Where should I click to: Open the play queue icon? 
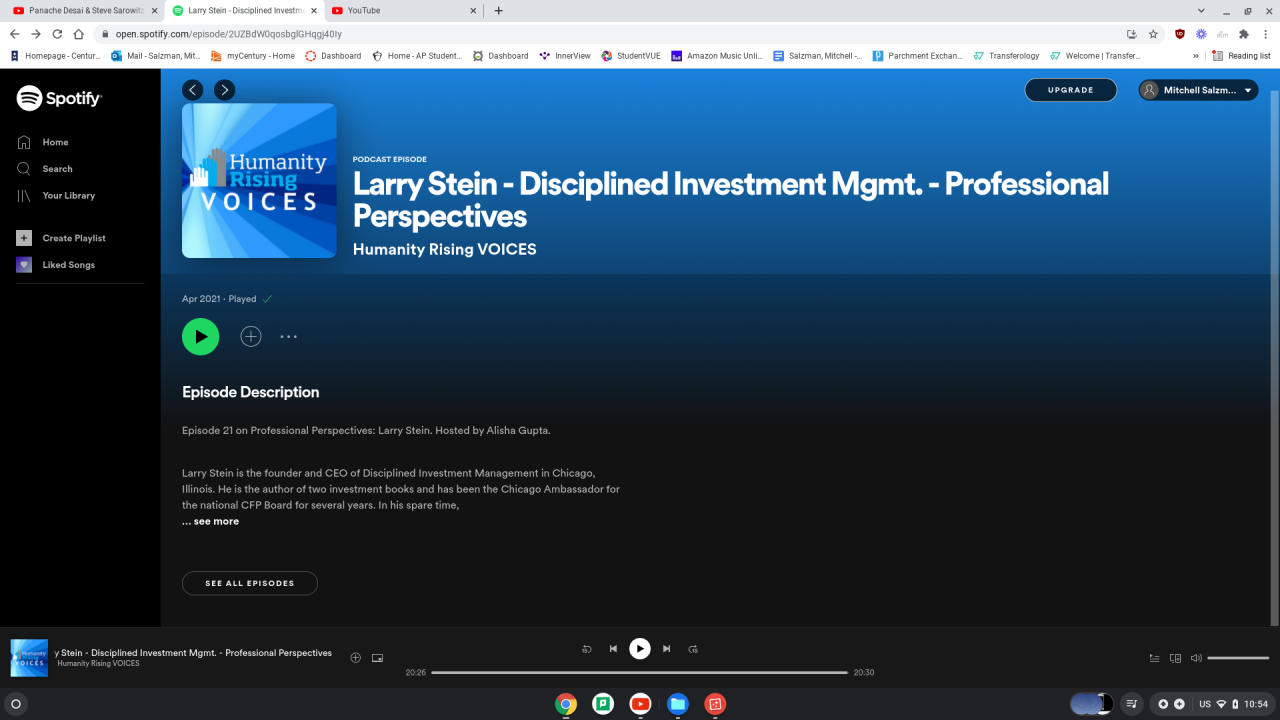1155,658
